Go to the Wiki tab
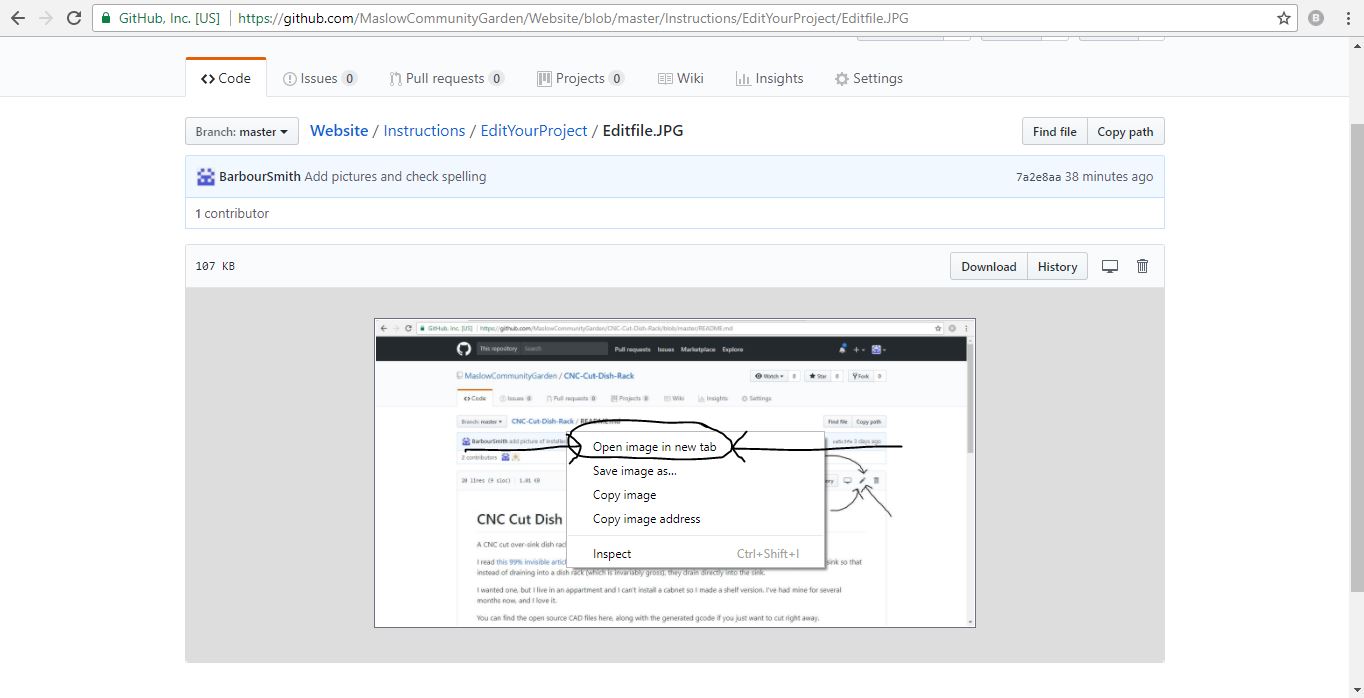This screenshot has height=698, width=1364. click(x=681, y=78)
